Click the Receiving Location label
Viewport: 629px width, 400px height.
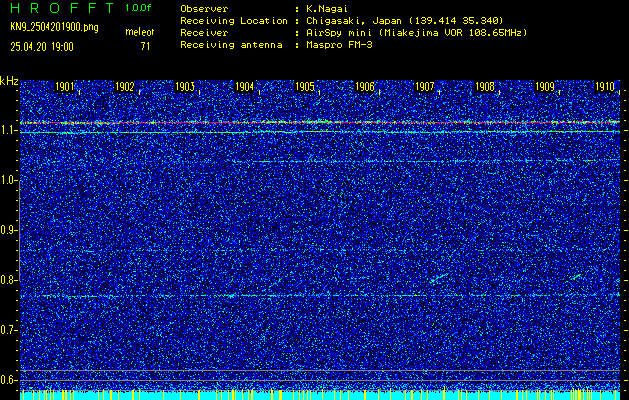[234, 20]
